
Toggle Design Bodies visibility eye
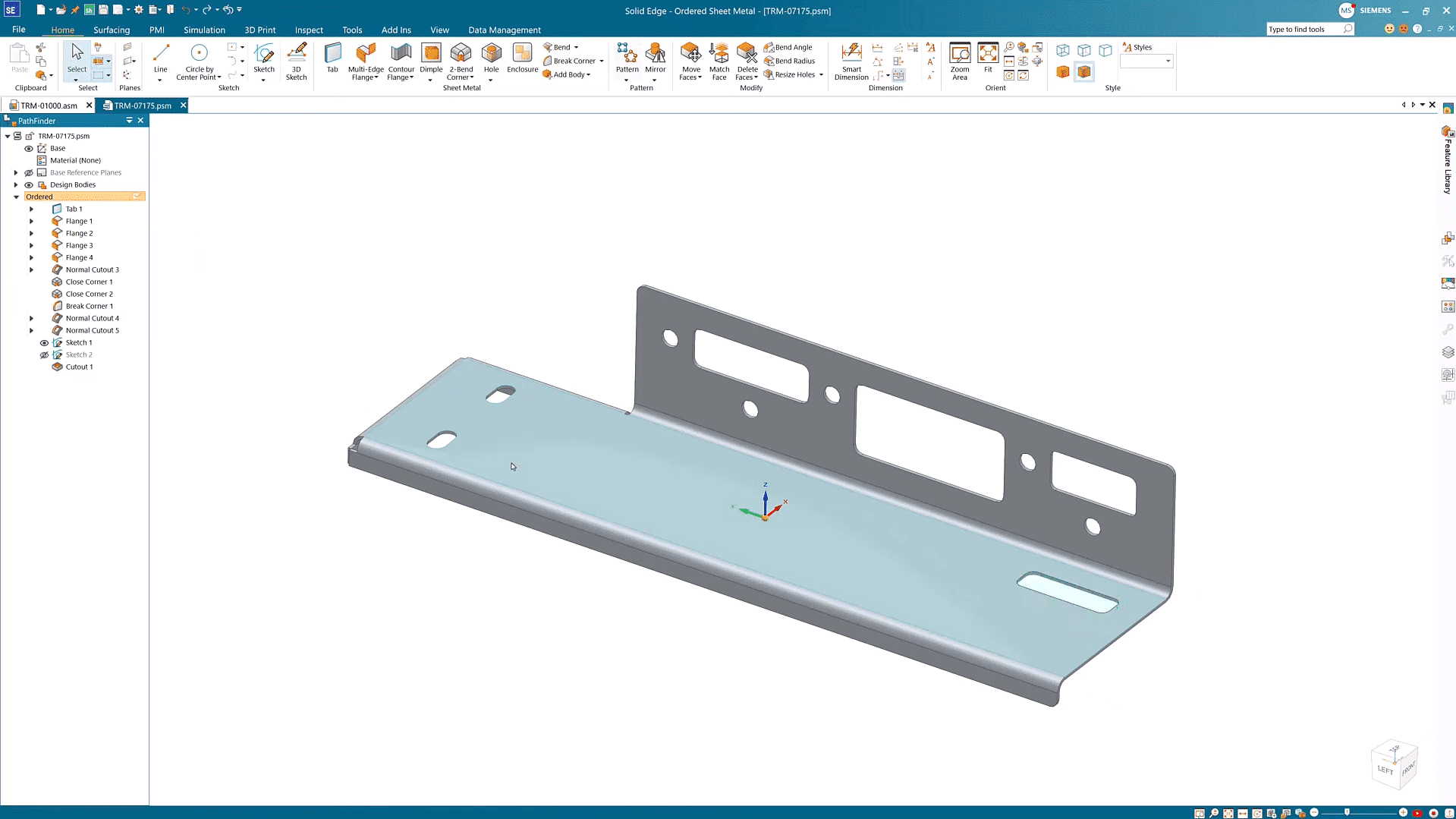(29, 185)
